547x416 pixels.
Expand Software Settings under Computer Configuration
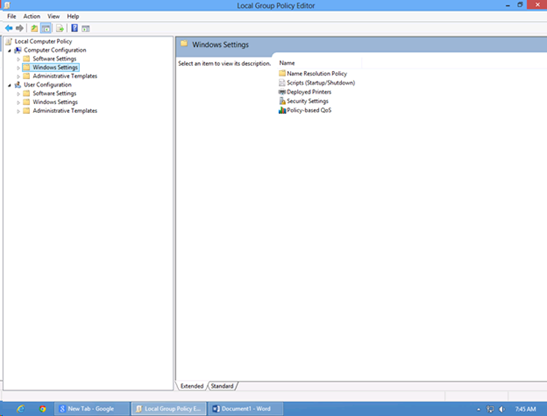pyautogui.click(x=18, y=59)
